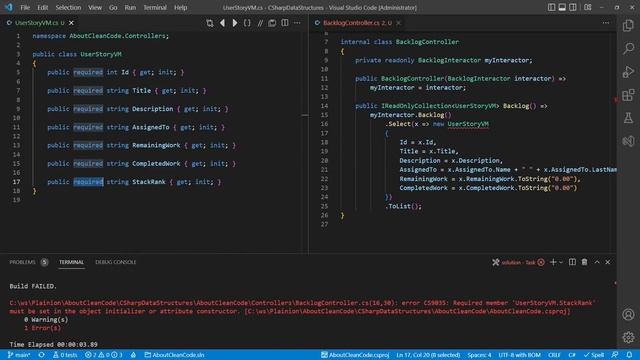
Task: Change indentation via Spaces: 4
Action: click(x=479, y=355)
